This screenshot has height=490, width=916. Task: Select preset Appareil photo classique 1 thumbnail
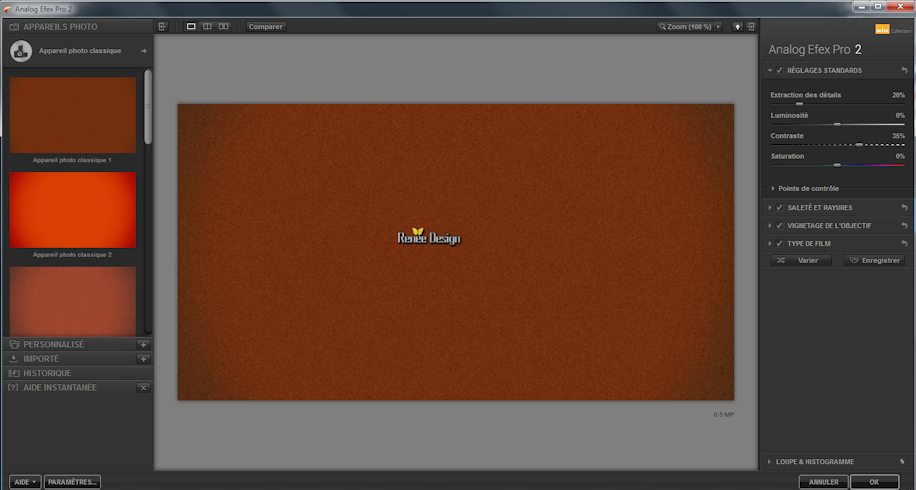coord(73,115)
